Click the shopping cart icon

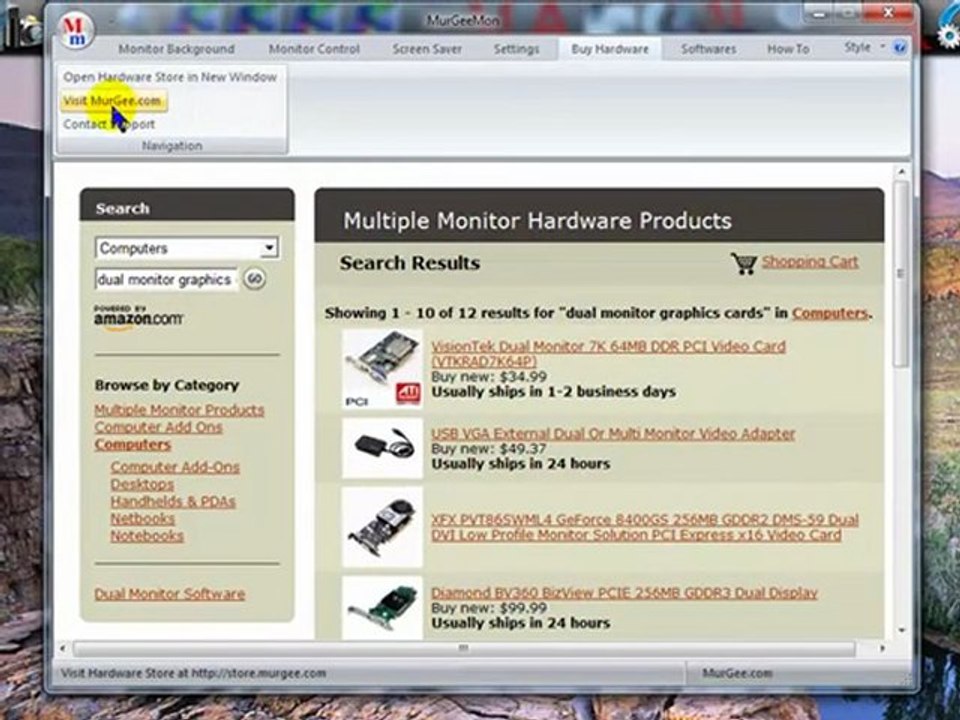(744, 263)
